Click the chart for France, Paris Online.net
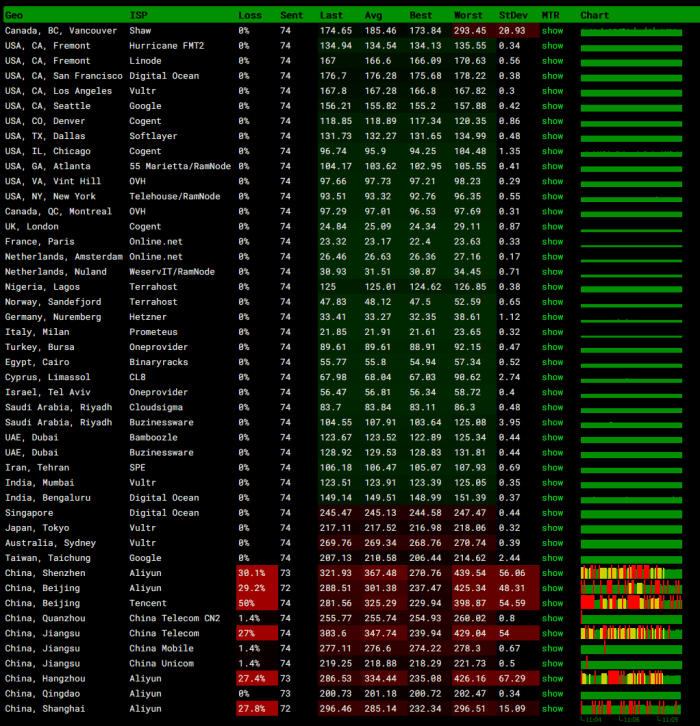The image size is (700, 726). 630,241
